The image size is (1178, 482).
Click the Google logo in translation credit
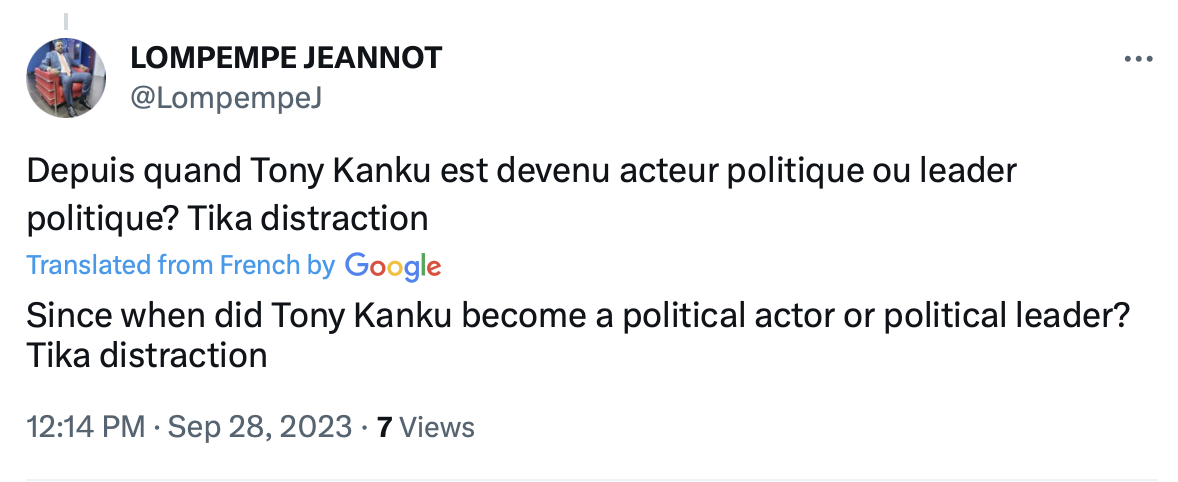392,265
